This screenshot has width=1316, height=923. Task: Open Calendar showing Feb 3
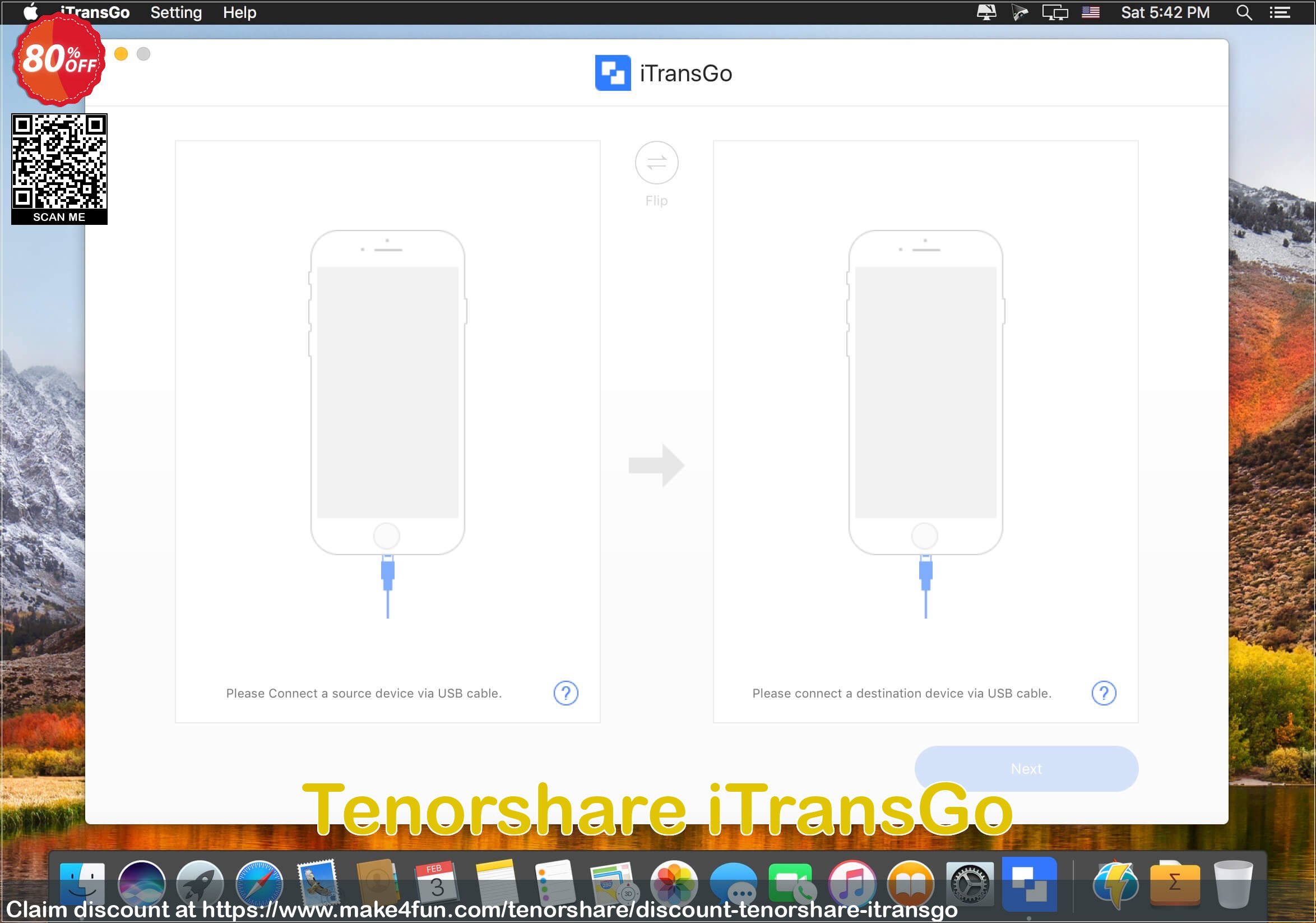click(437, 883)
